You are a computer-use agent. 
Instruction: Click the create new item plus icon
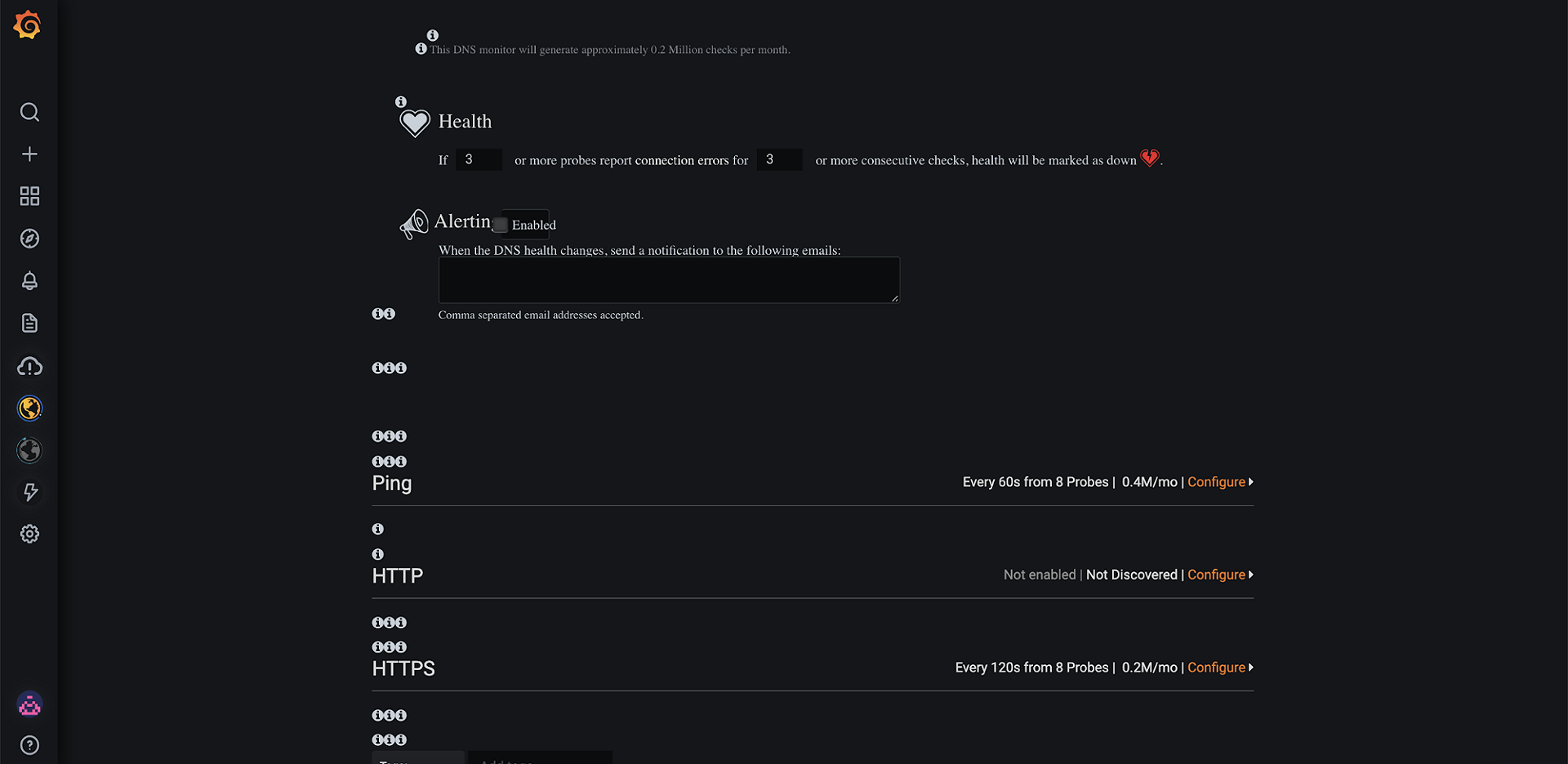tap(29, 154)
